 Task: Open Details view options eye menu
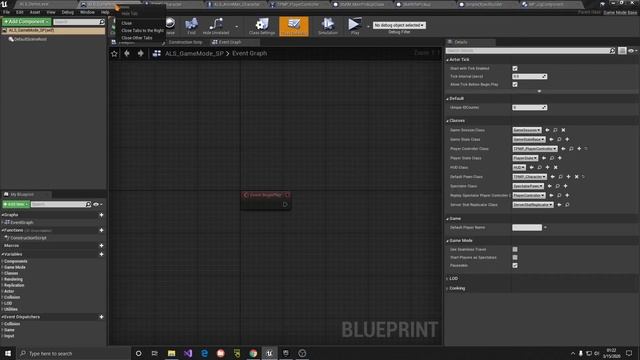pyautogui.click(x=633, y=51)
